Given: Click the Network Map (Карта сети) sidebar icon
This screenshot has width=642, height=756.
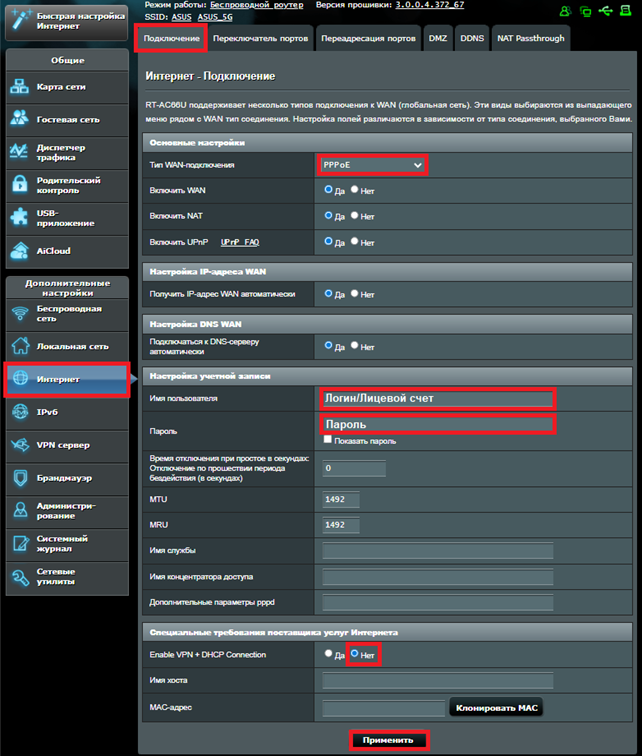Looking at the screenshot, I should tap(21, 87).
